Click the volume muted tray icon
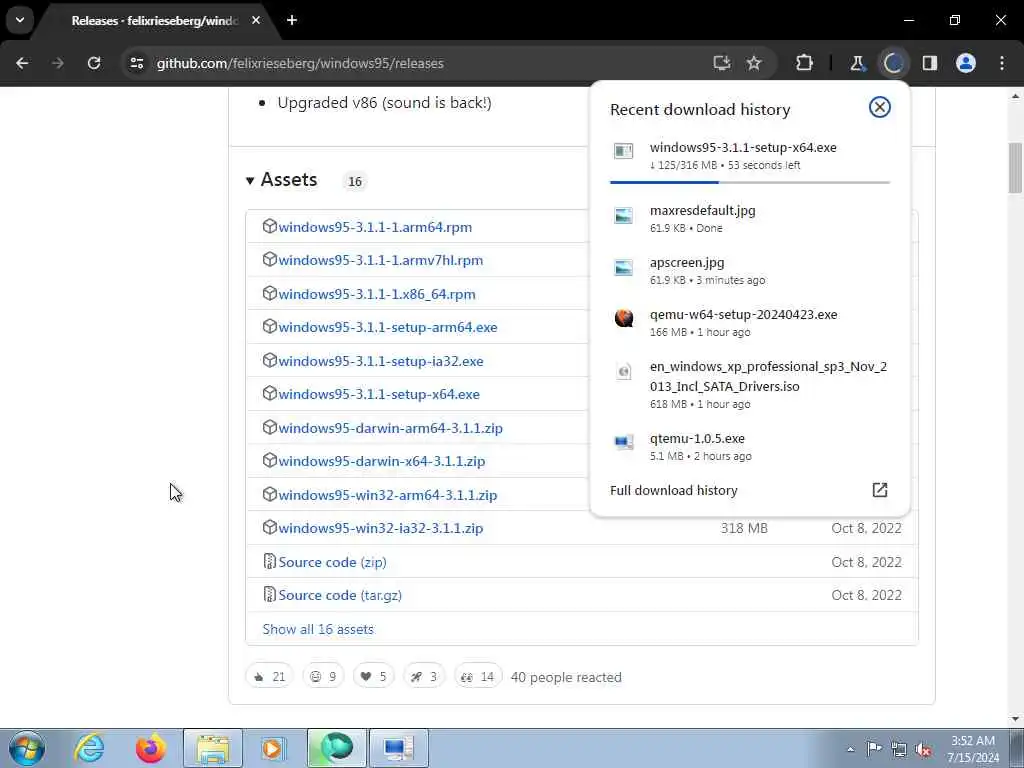Screen dimensions: 1024x768 (923, 750)
